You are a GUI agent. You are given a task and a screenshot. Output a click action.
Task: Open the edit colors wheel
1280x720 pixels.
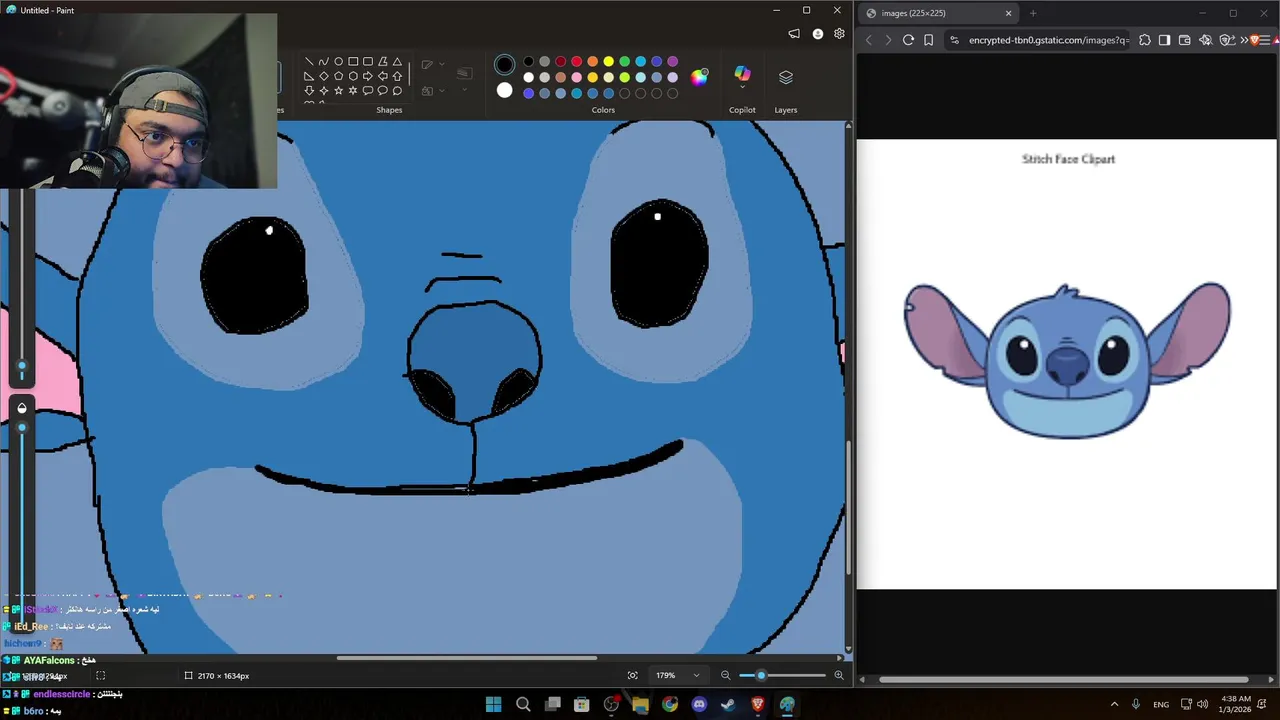(x=699, y=77)
